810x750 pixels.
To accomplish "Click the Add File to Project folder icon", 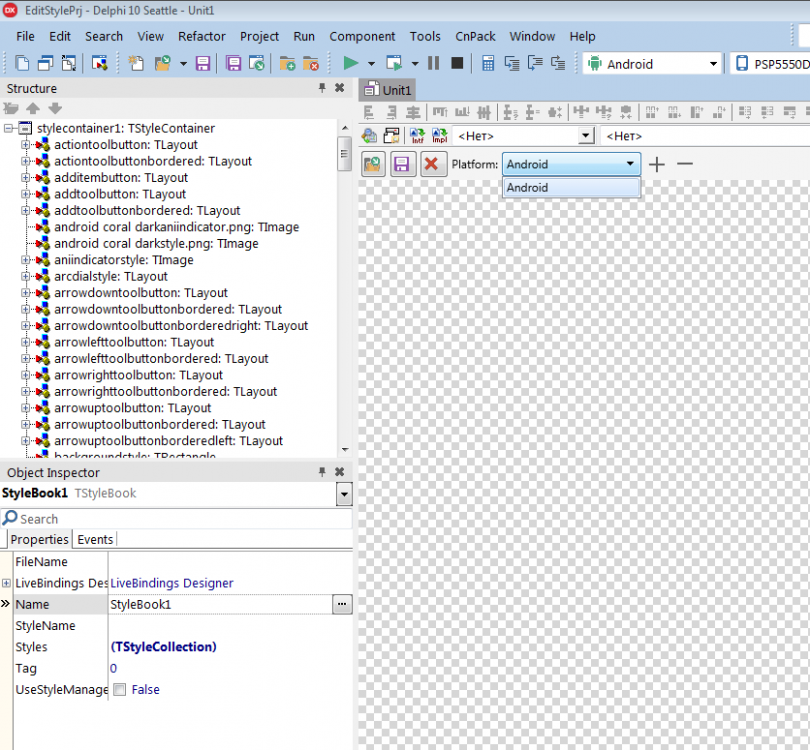I will (x=287, y=63).
